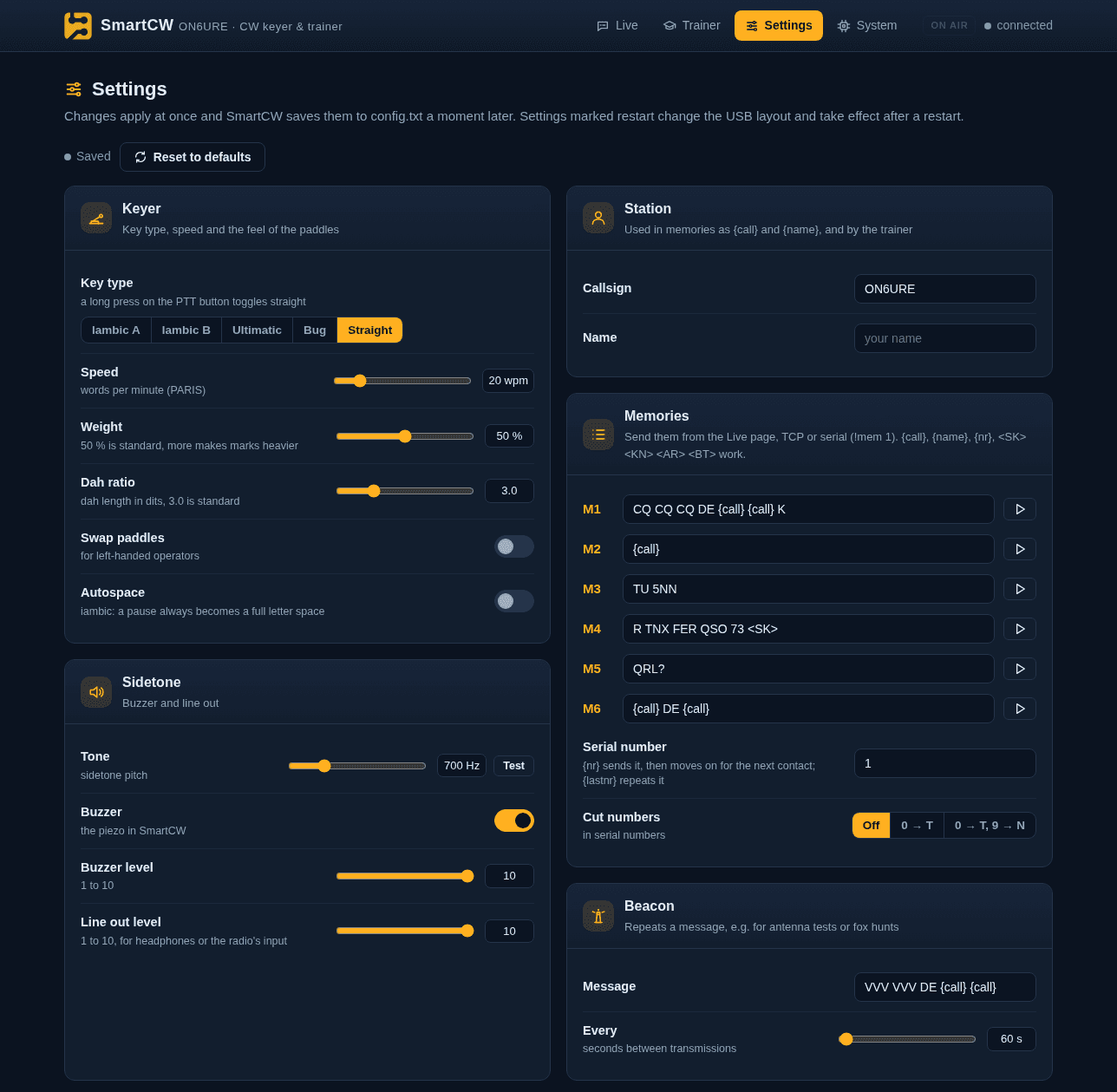The height and width of the screenshot is (1092, 1117).
Task: Click the SmartCW logo icon
Action: [78, 26]
